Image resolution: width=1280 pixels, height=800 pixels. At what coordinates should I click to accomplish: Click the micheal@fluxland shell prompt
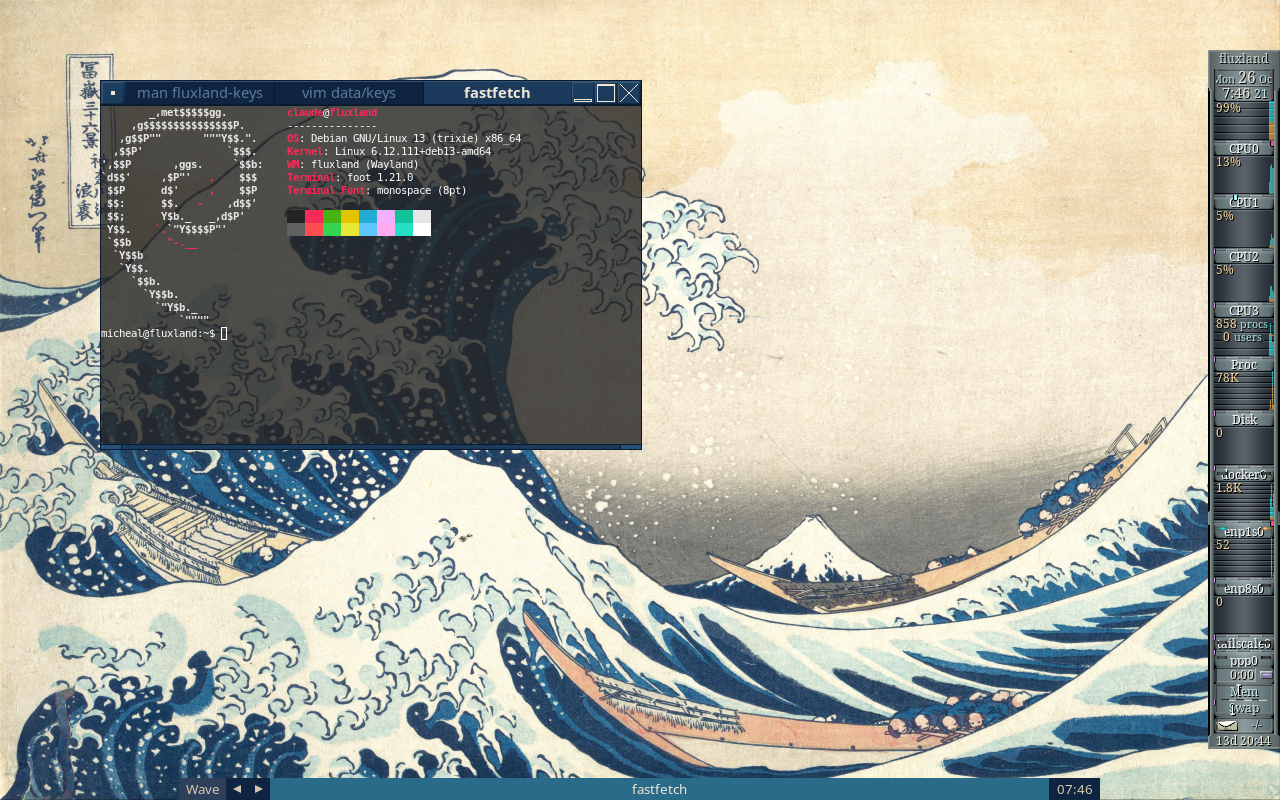[158, 333]
